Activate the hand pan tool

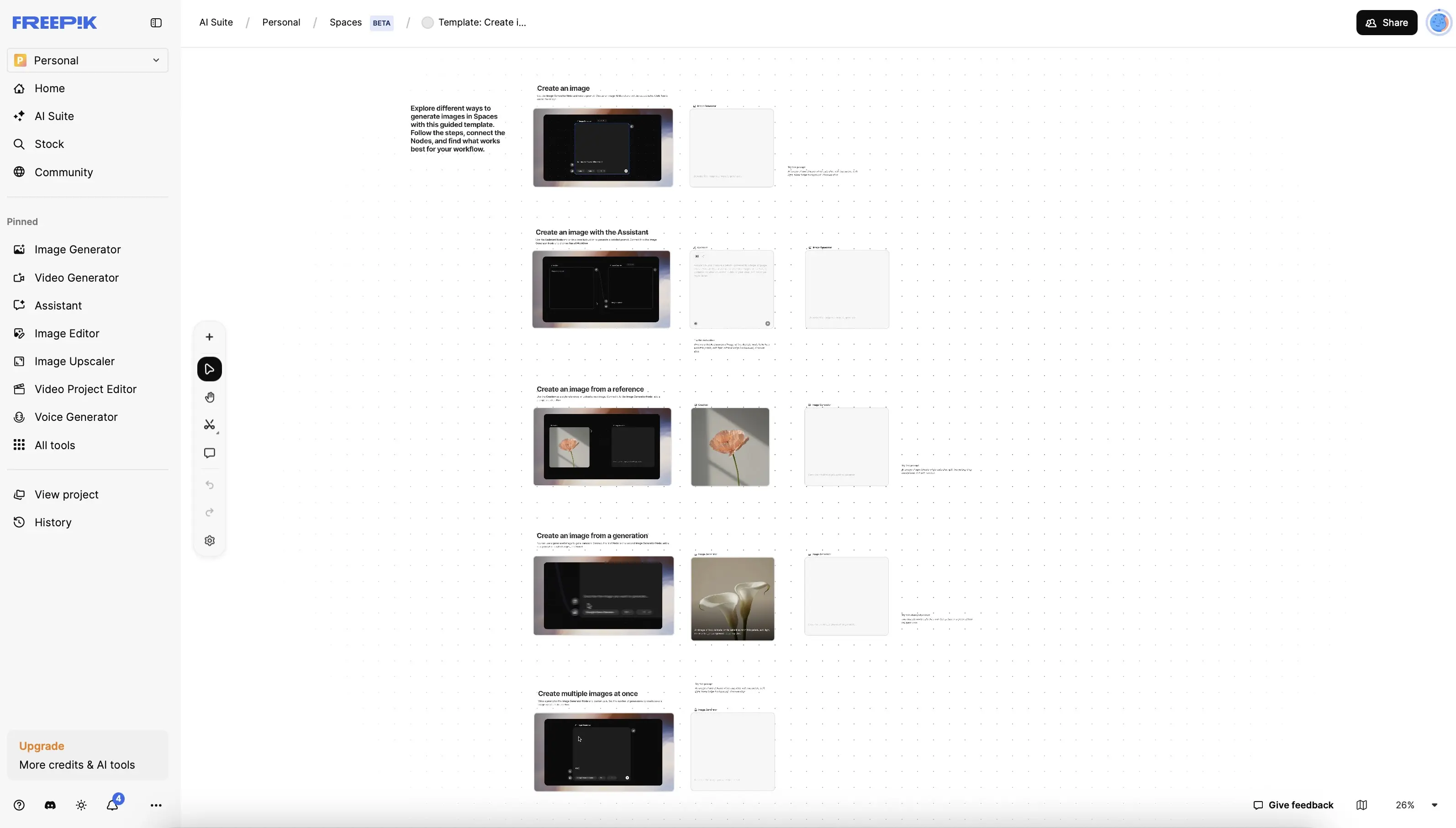[x=209, y=398]
